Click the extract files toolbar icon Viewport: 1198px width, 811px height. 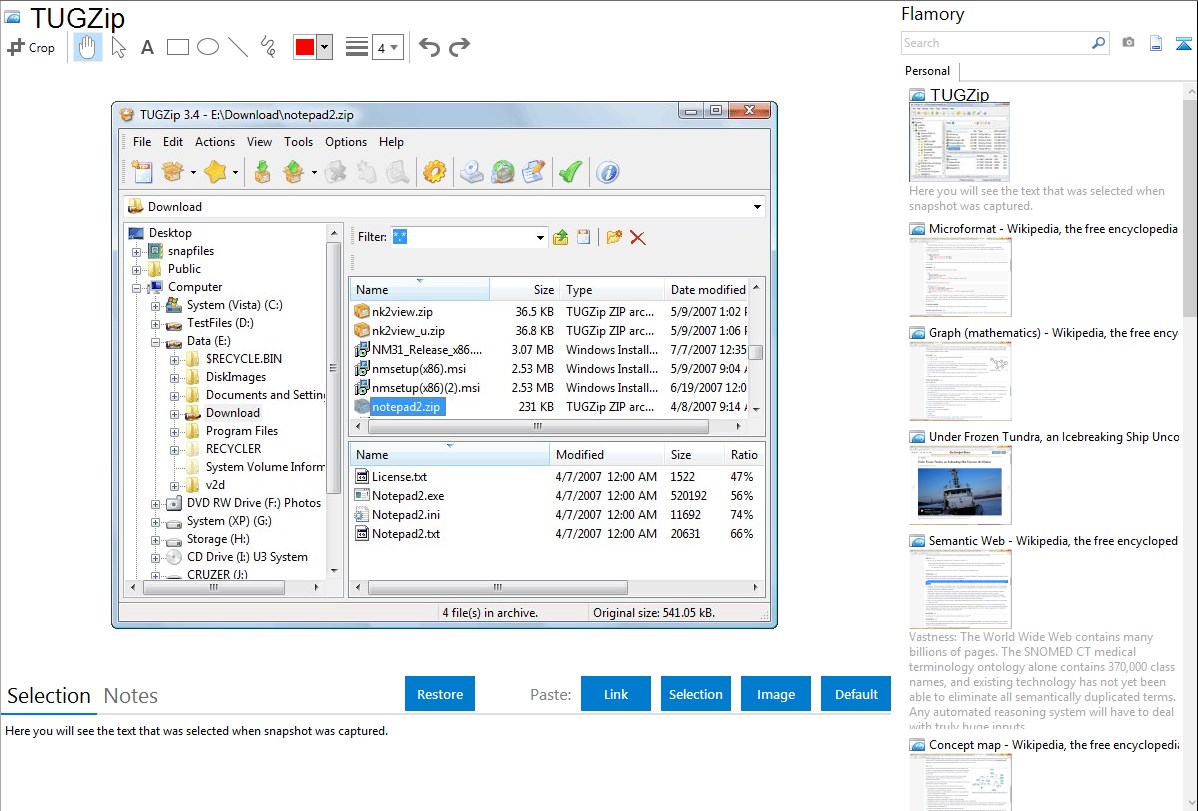[262, 173]
